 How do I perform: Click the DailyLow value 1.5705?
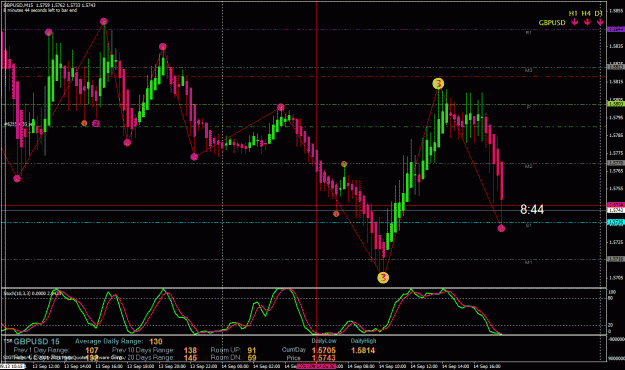pos(324,350)
